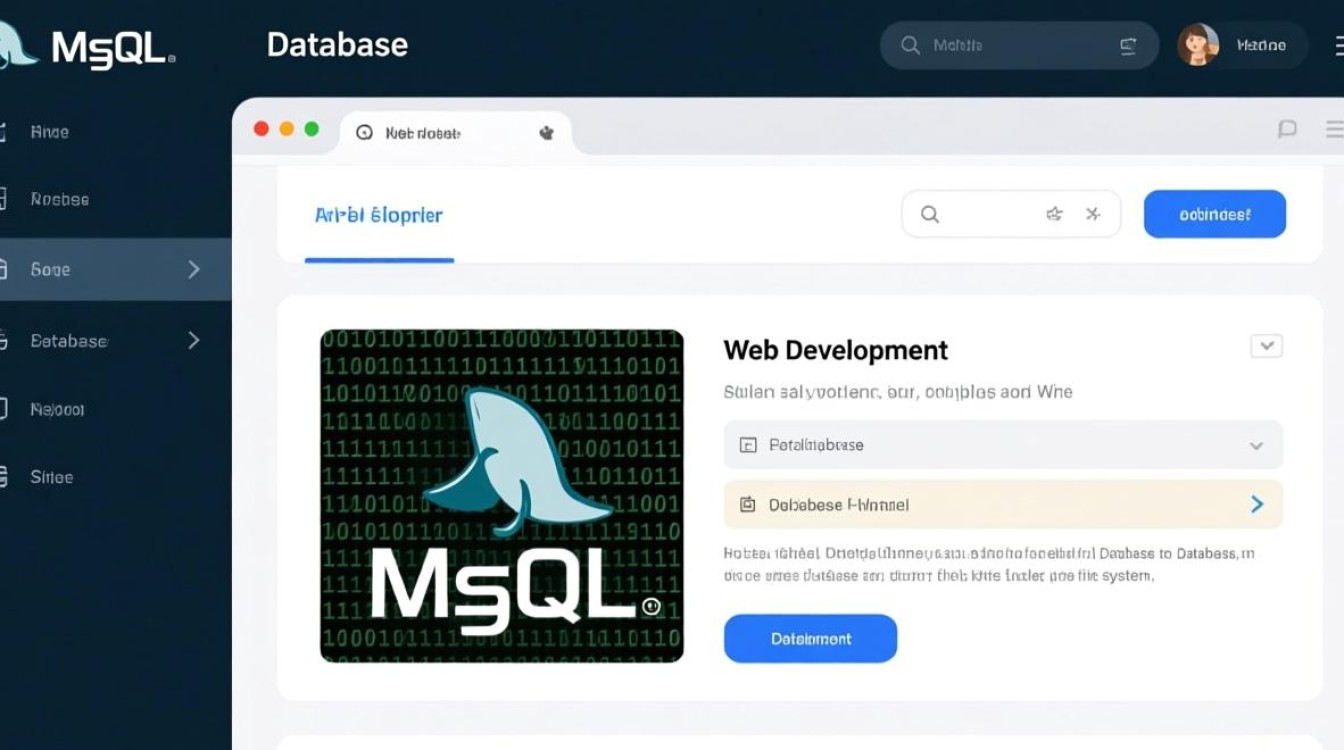The width and height of the screenshot is (1344, 750).
Task: Click the magnifier icon in the dark search bar
Action: (x=911, y=45)
